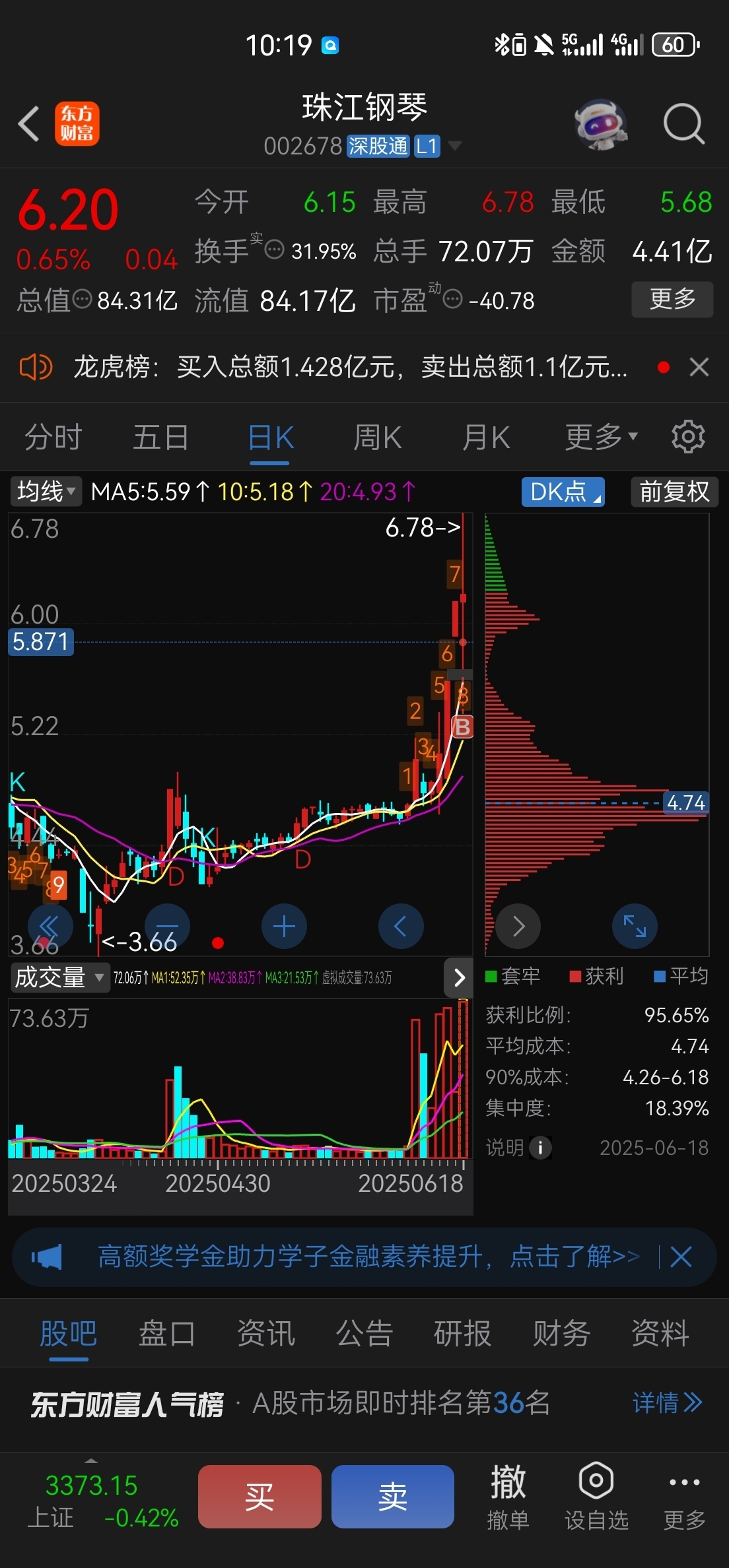Open the 资讯 tab
729x1568 pixels.
click(265, 1333)
